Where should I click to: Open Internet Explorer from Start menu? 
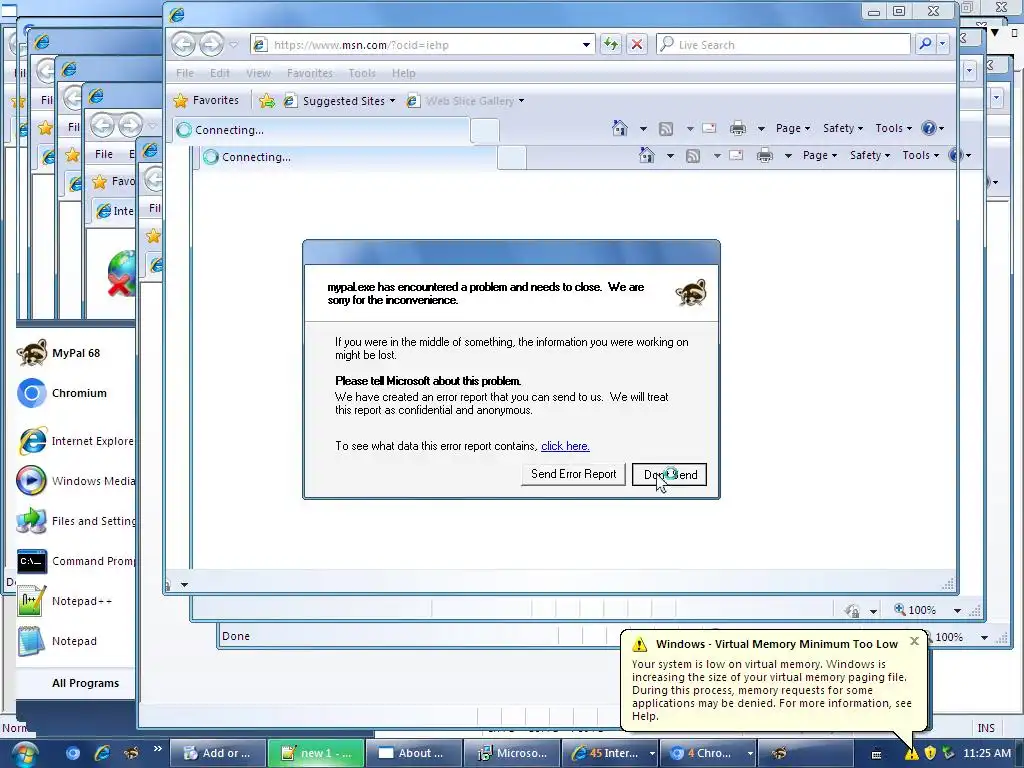[75, 441]
